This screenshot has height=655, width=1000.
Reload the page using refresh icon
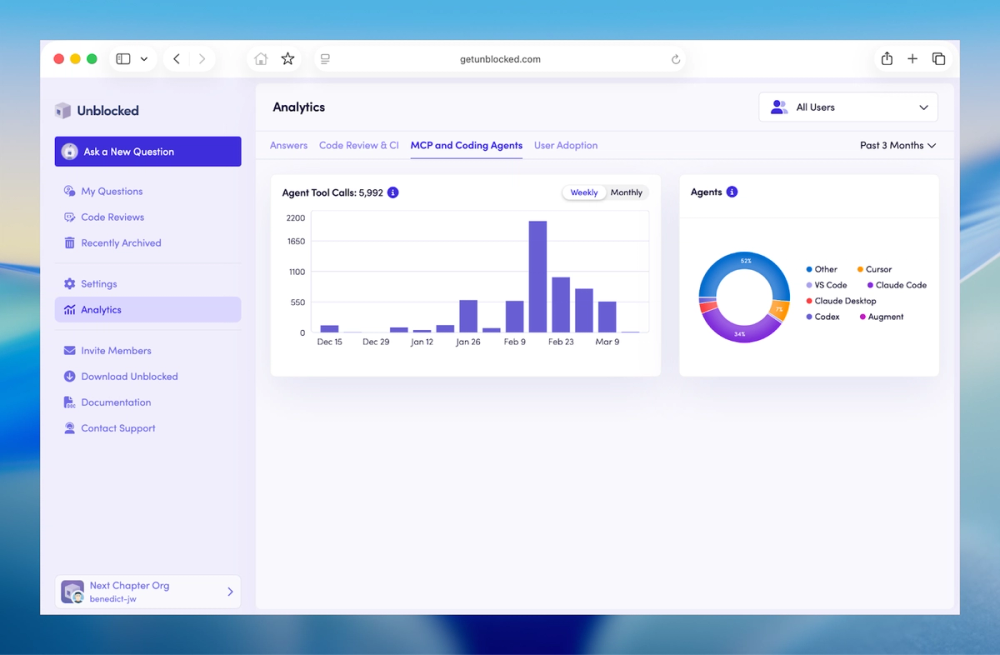pyautogui.click(x=675, y=59)
